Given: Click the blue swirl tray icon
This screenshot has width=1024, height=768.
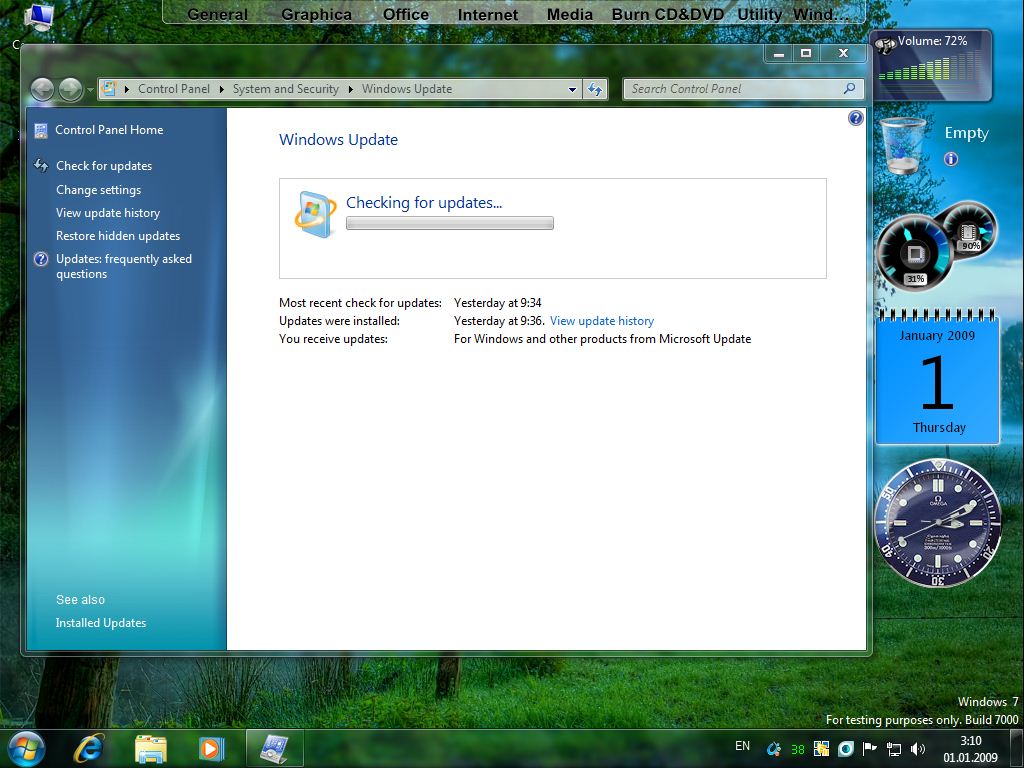Looking at the screenshot, I should (774, 749).
